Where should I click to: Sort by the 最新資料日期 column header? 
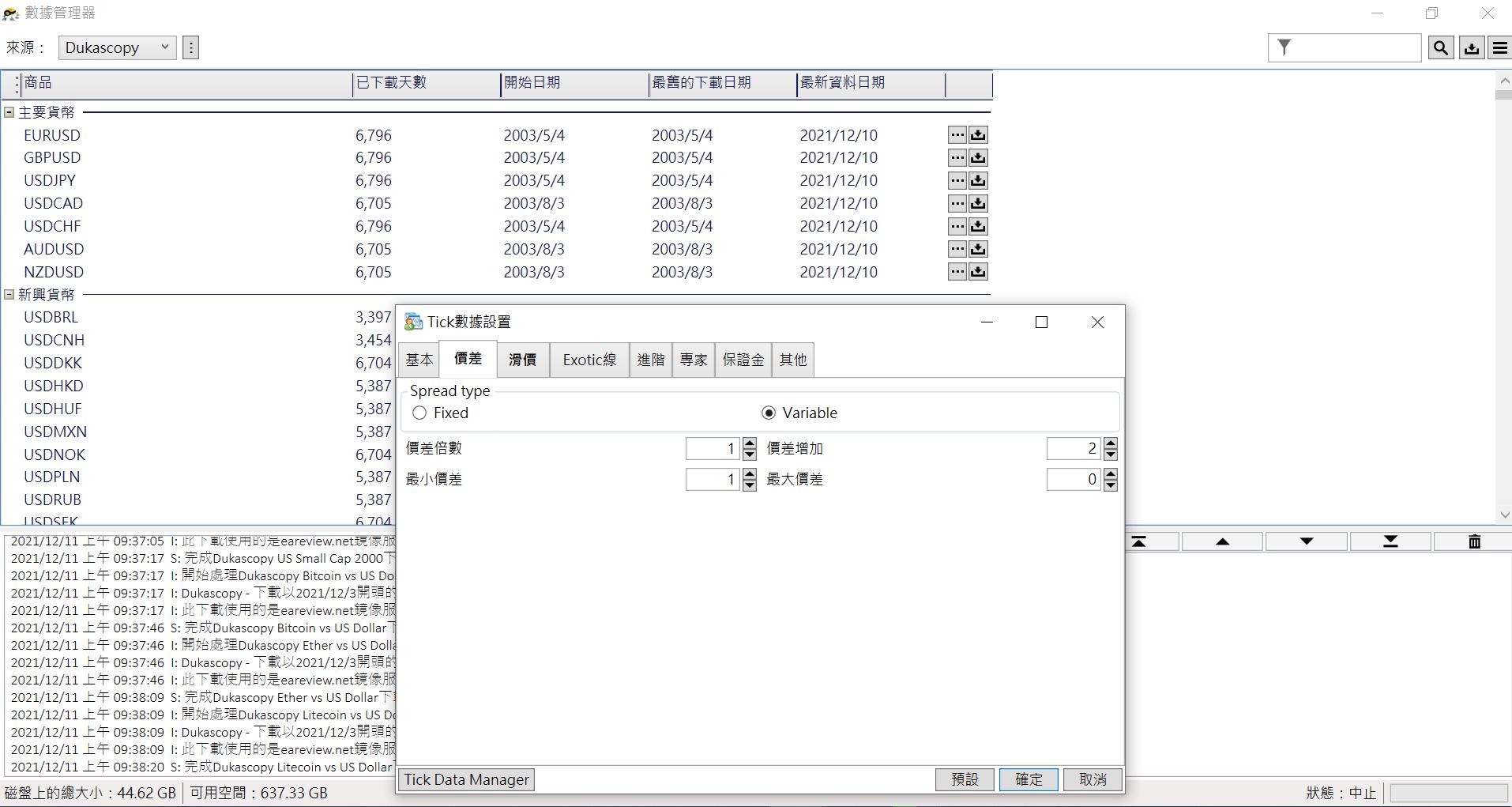(871, 83)
